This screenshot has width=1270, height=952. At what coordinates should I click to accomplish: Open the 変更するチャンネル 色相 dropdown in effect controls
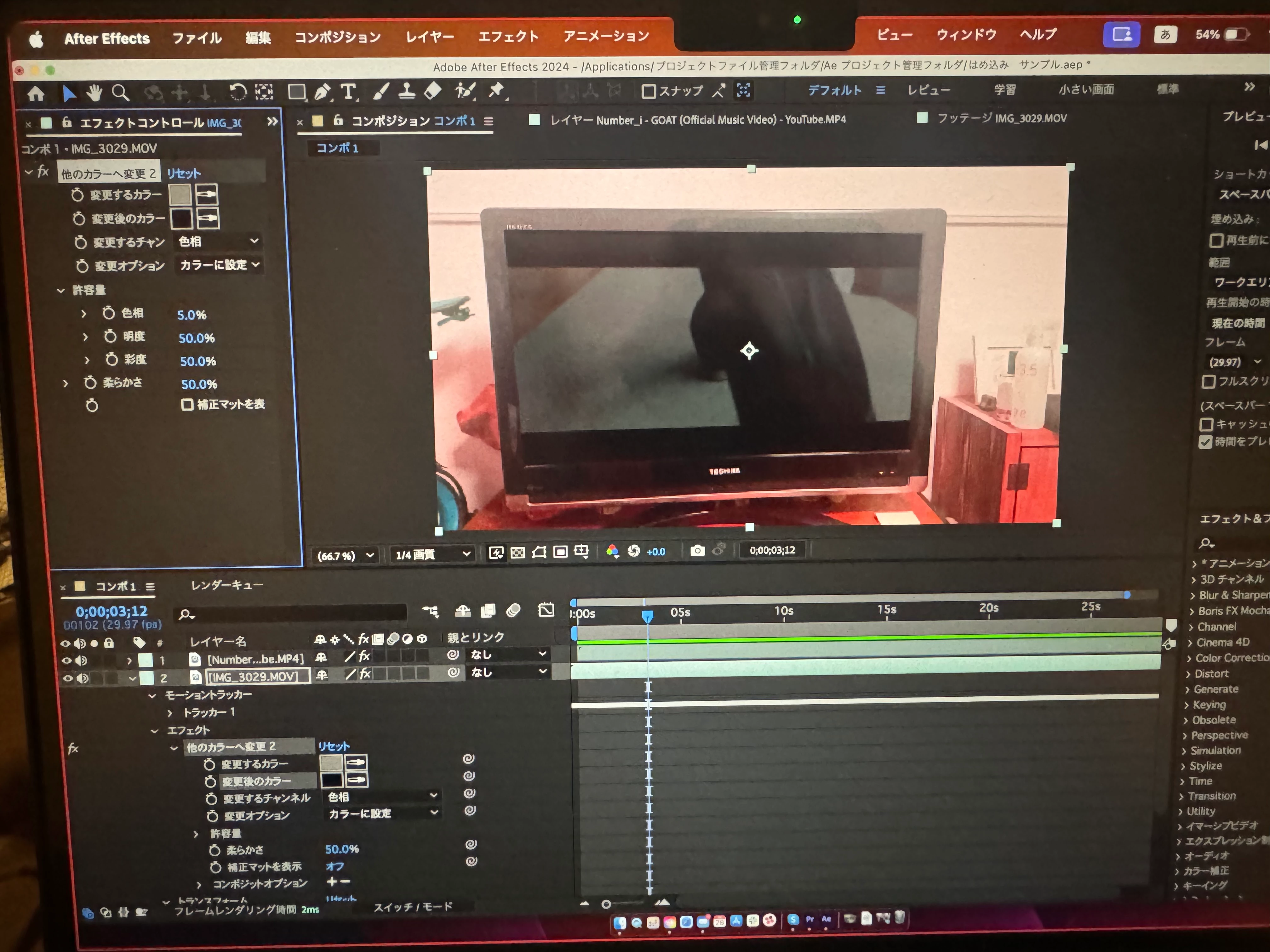click(x=218, y=241)
